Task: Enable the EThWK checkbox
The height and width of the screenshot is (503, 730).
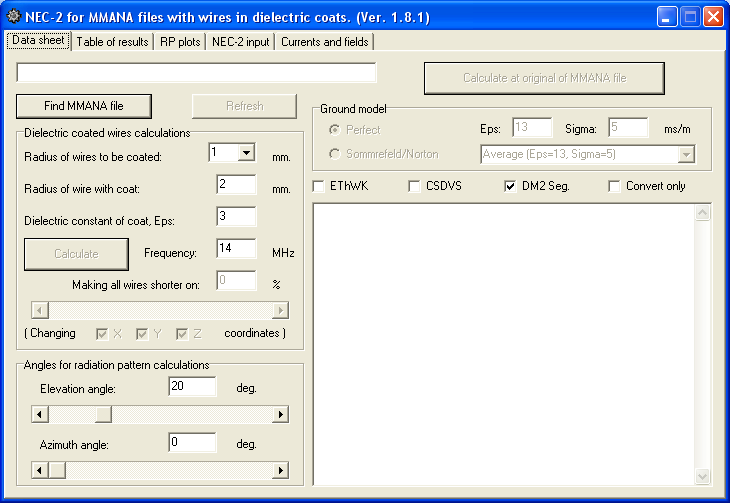Action: tap(319, 186)
